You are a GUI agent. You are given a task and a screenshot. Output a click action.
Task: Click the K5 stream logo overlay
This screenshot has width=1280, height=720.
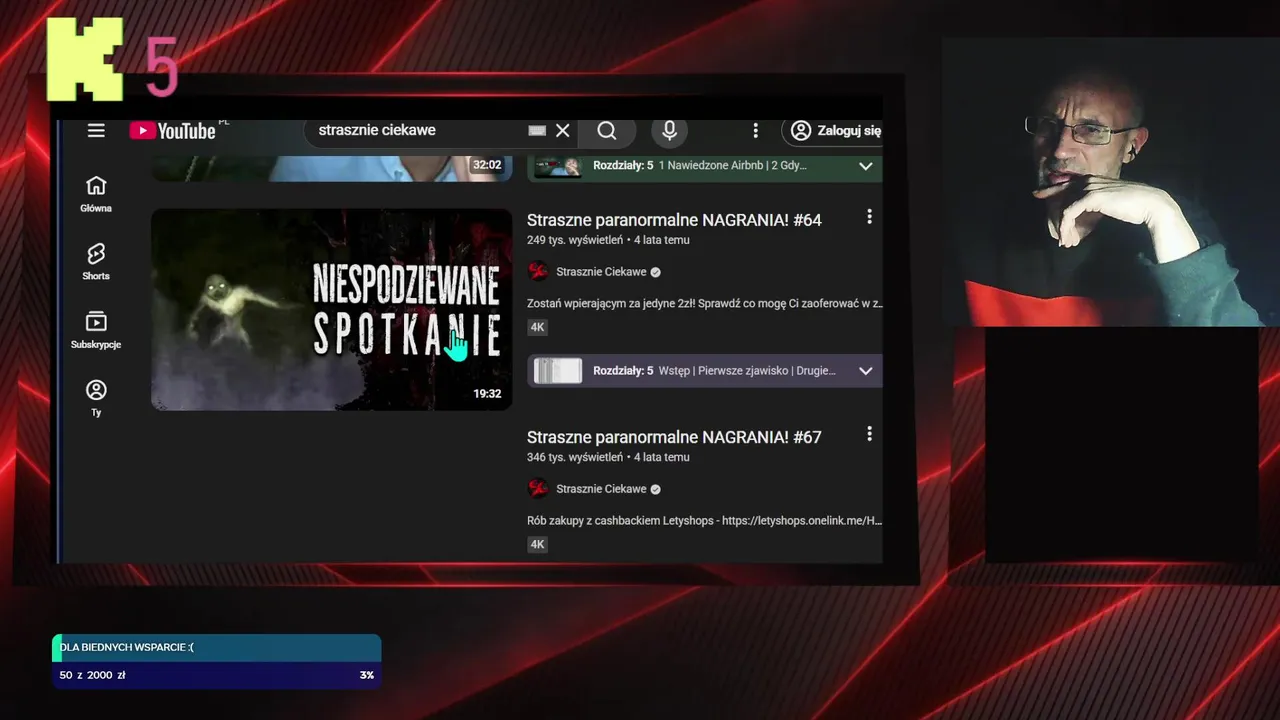[112, 60]
